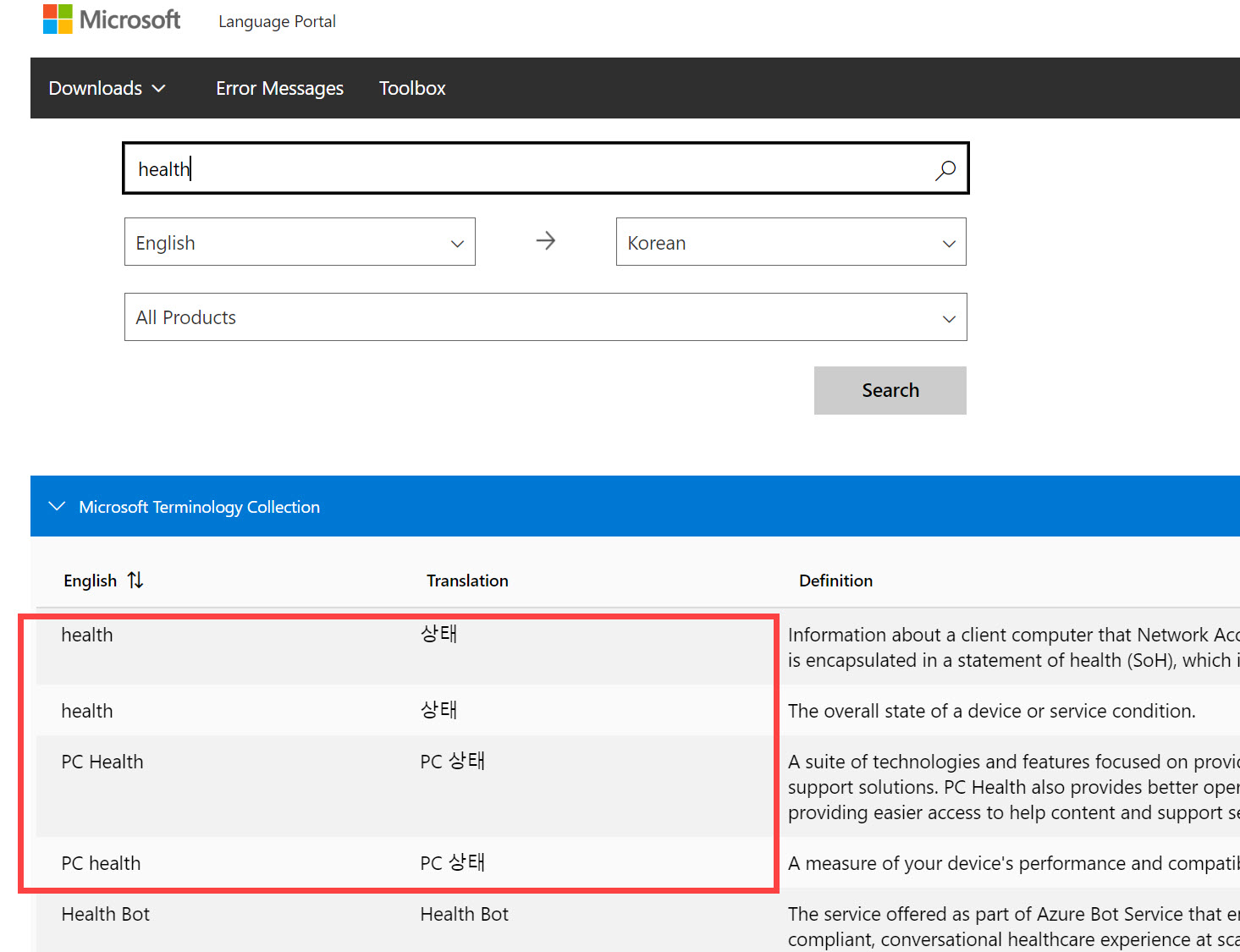Select the first 'health' English term
The height and width of the screenshot is (952, 1240).
point(87,635)
